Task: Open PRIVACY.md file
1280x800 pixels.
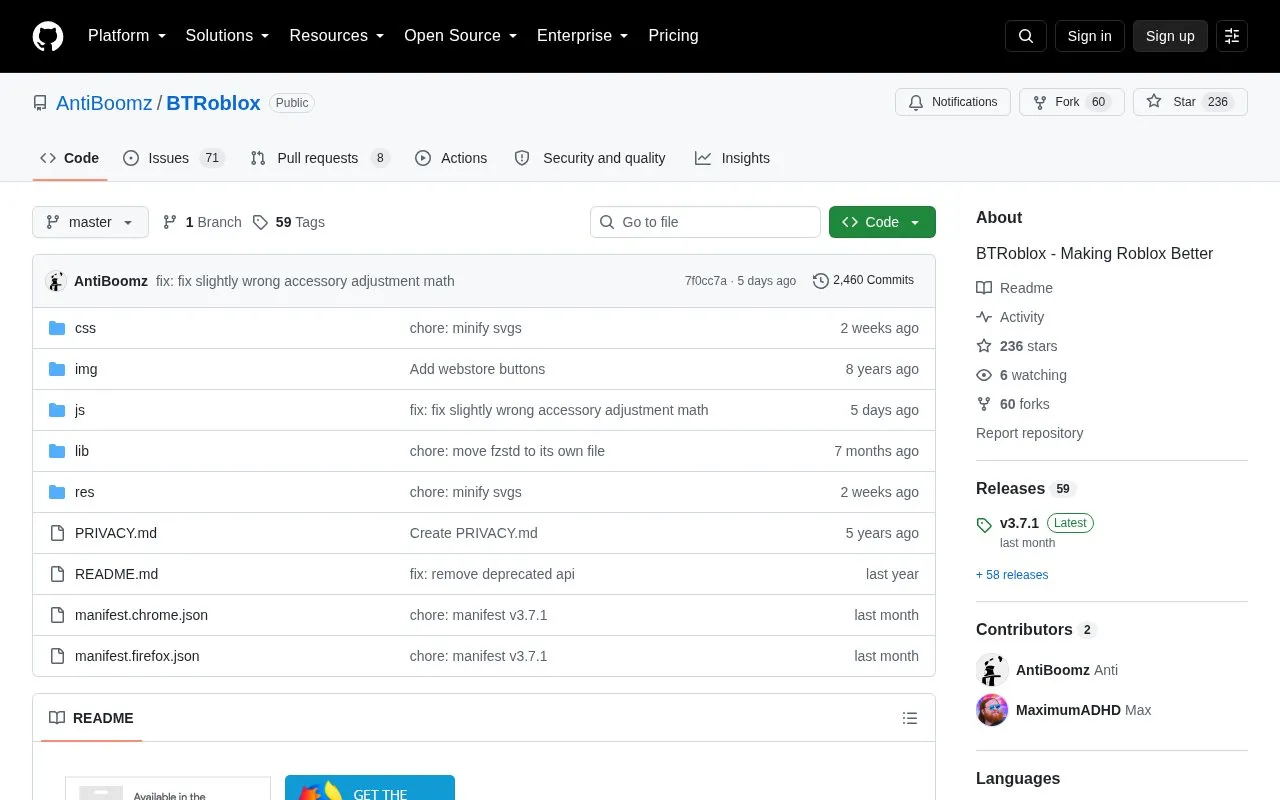Action: pos(116,533)
